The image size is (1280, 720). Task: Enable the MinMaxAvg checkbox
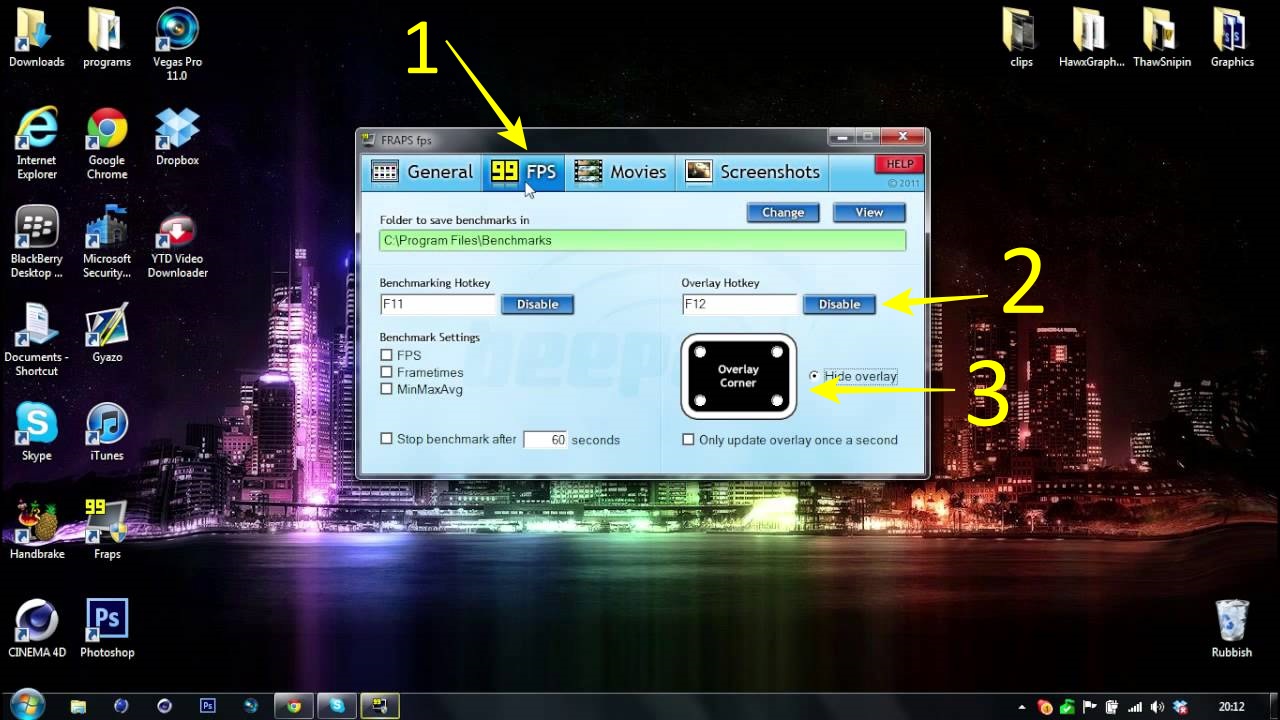[386, 389]
